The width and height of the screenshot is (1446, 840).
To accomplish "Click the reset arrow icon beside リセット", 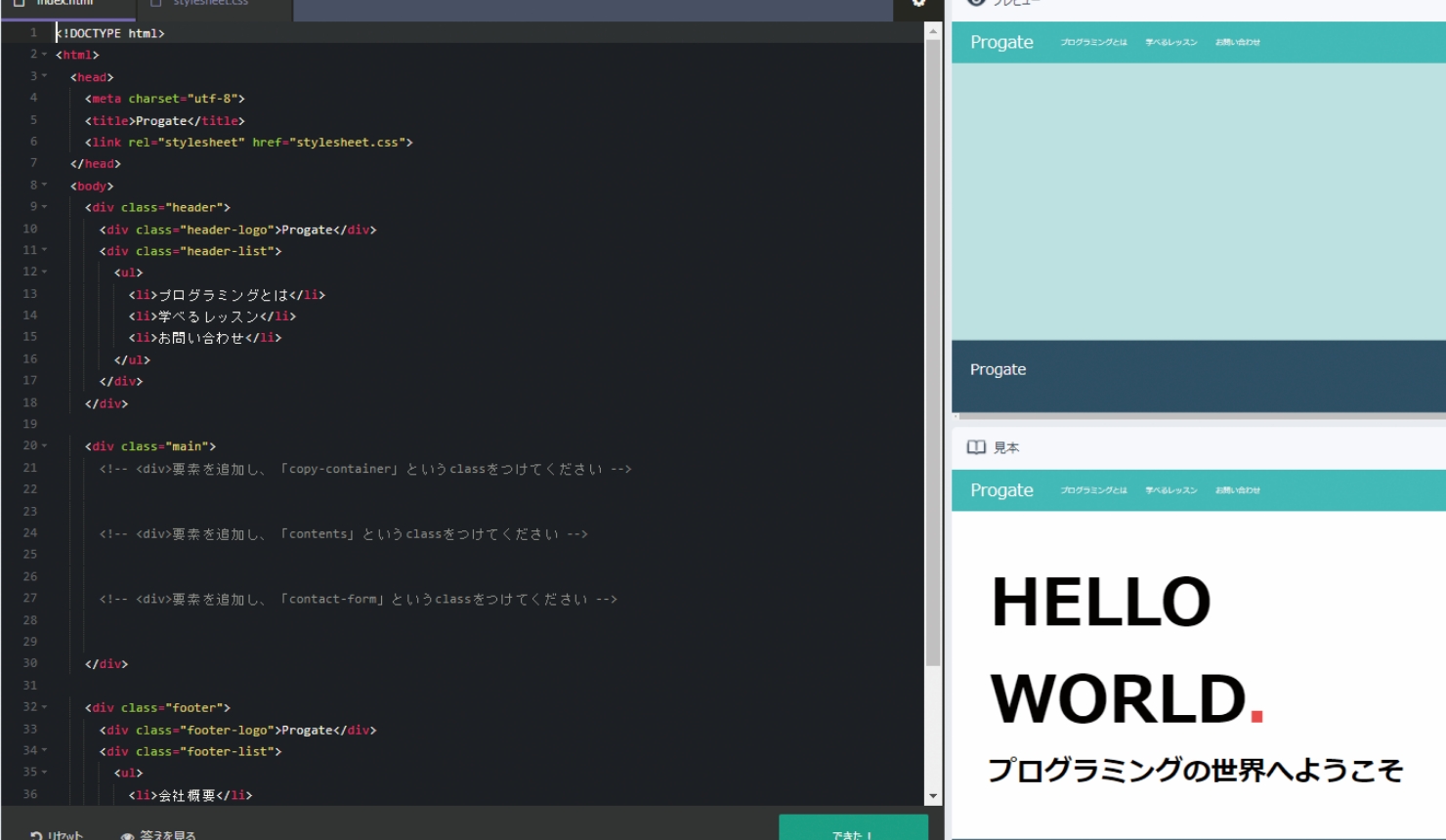I will 36,835.
